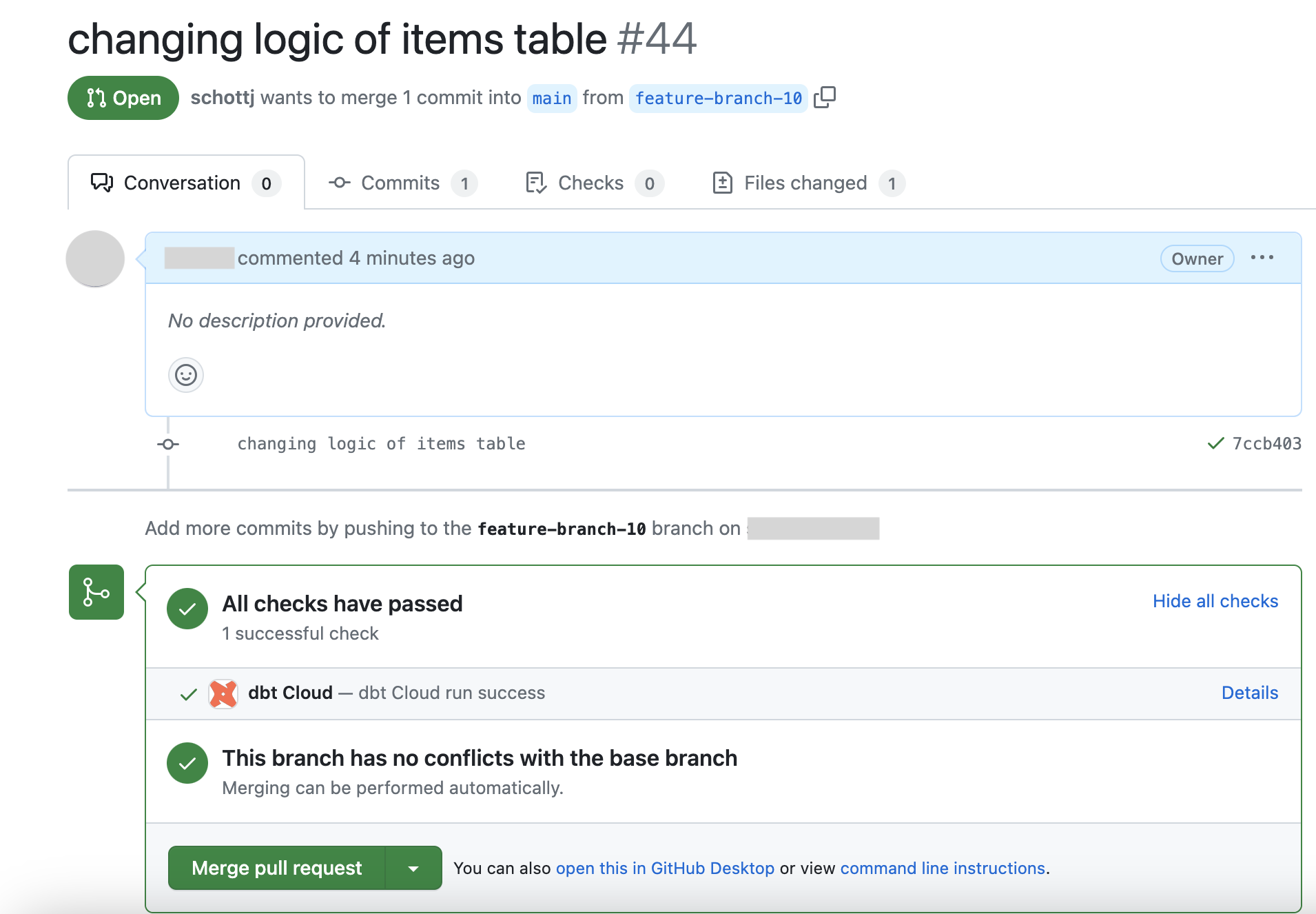
Task: Click the green git merge icon beside checks
Action: pyautogui.click(x=95, y=591)
